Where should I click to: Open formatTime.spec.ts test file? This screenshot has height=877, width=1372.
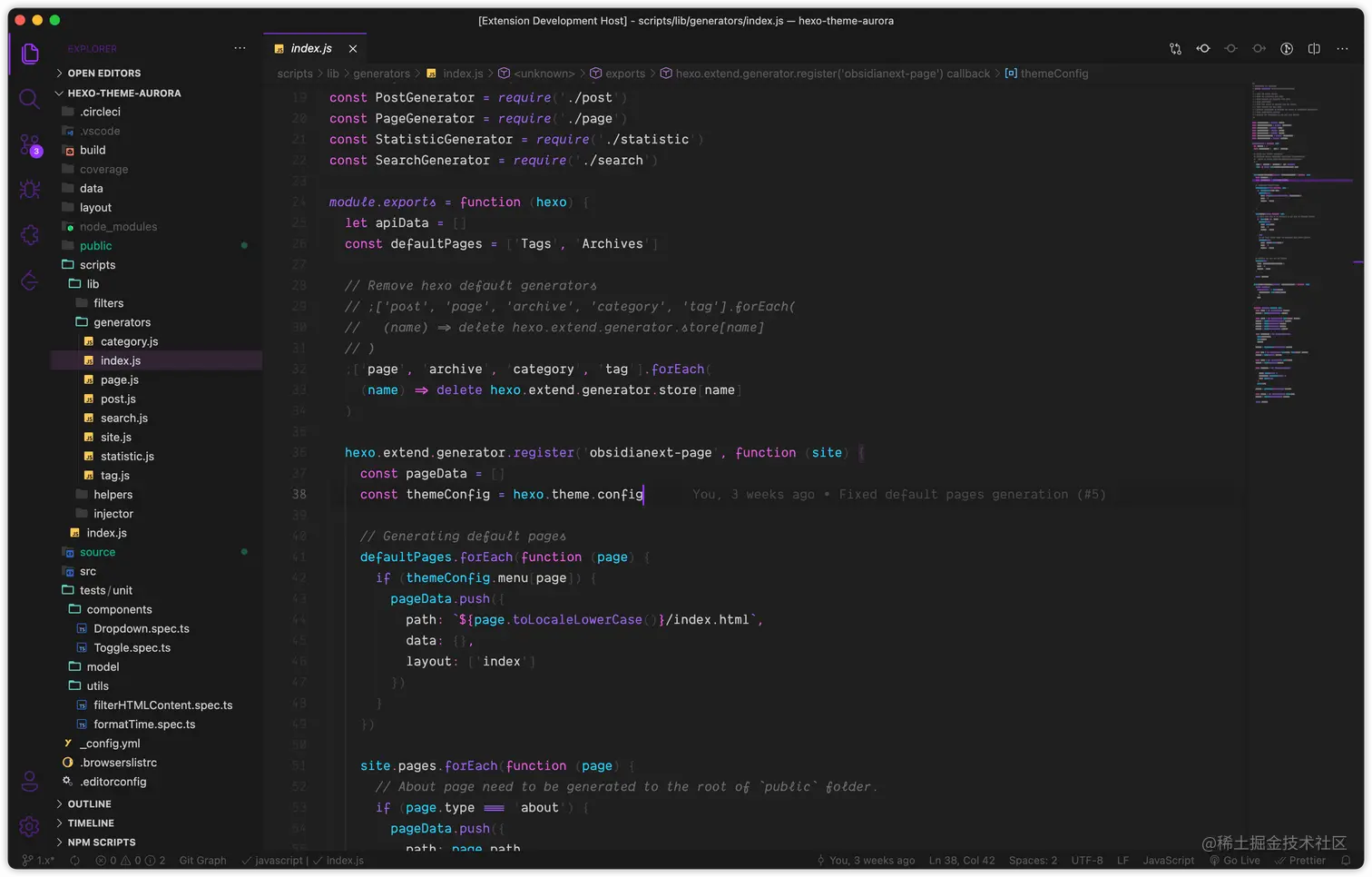[143, 724]
